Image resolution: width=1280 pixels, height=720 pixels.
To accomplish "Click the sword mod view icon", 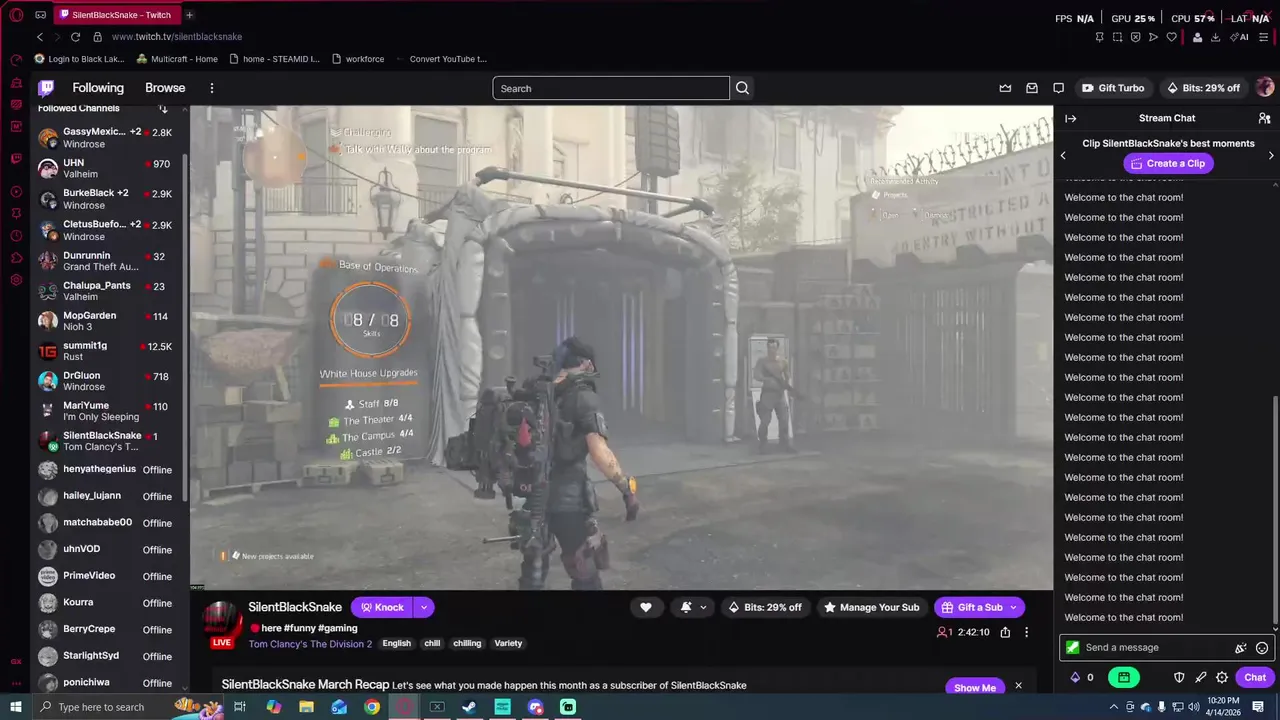I will coord(1200,677).
